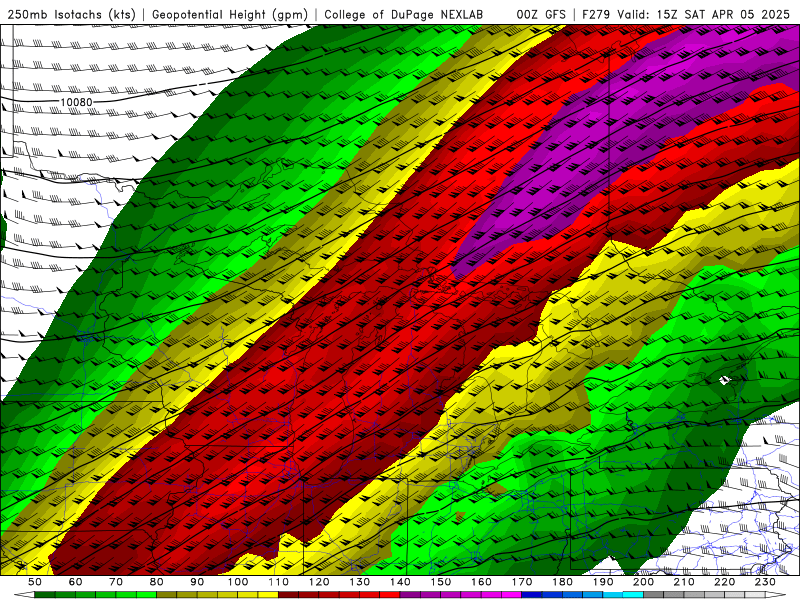The height and width of the screenshot is (600, 800).
Task: Click the 90 value on the legend
Action: (x=197, y=582)
